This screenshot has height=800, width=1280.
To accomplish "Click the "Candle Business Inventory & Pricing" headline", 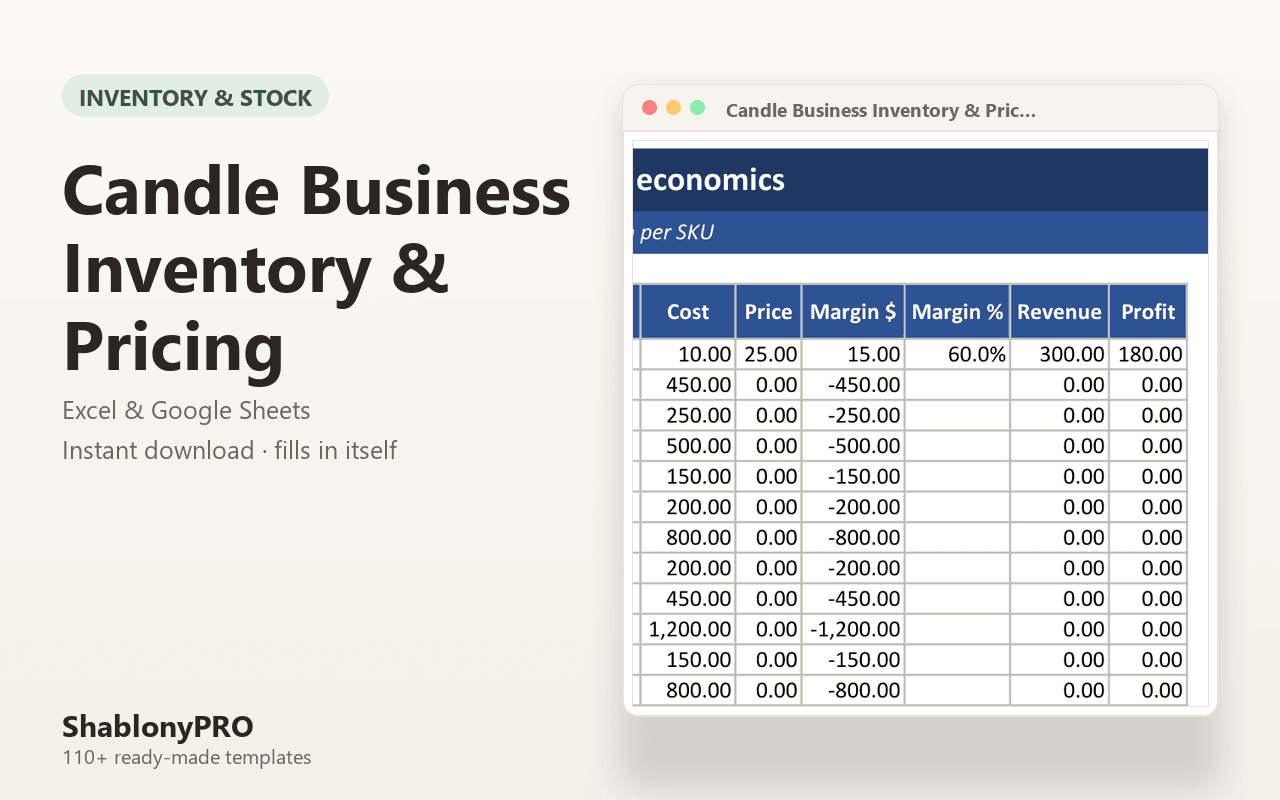I will tap(316, 270).
